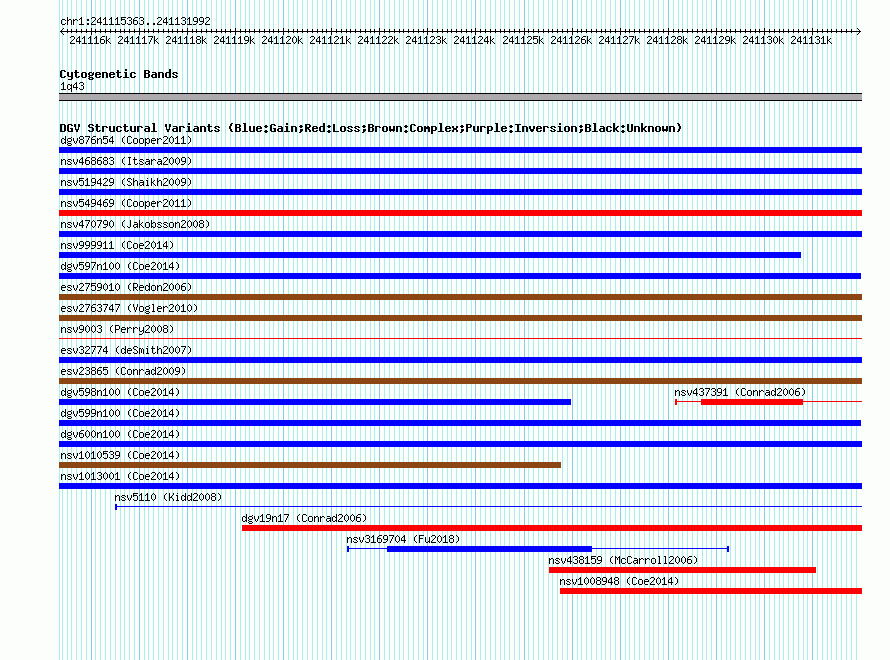Open dgv599n100 (Coe2014) gain bar
Viewport: 890px width, 660px height.
(x=460, y=423)
